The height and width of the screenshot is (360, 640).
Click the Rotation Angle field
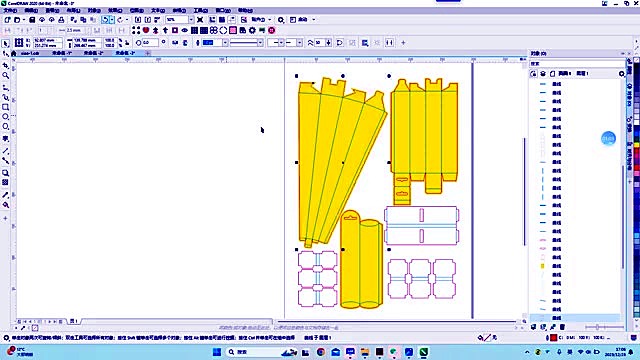click(149, 42)
